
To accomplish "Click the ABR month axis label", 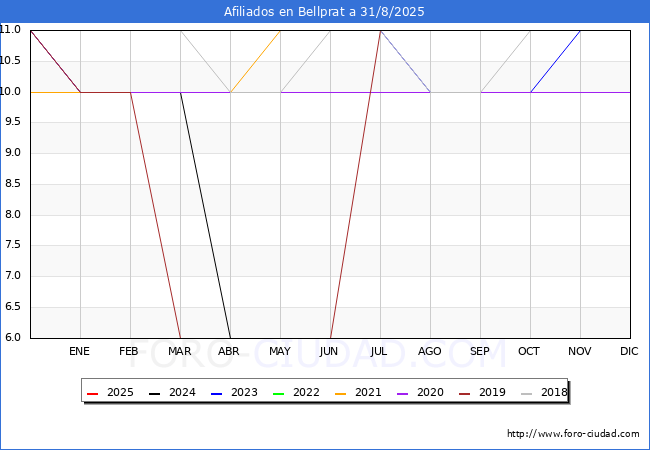I will coord(229,351).
